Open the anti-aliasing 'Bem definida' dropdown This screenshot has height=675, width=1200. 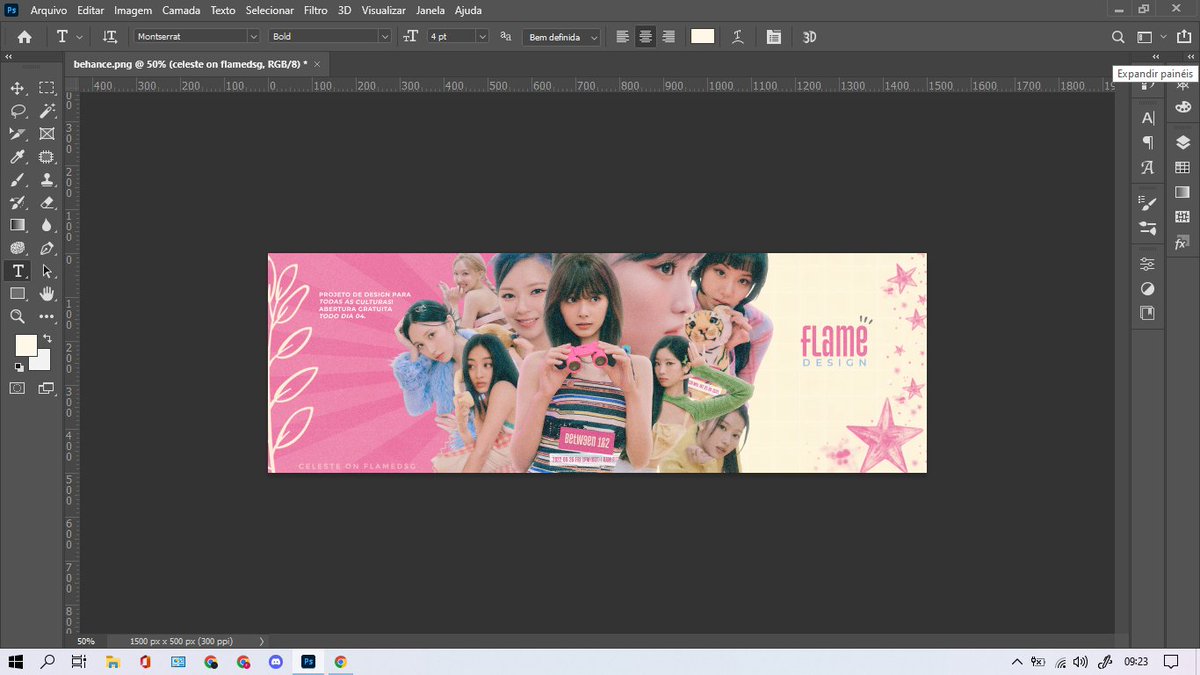[560, 36]
